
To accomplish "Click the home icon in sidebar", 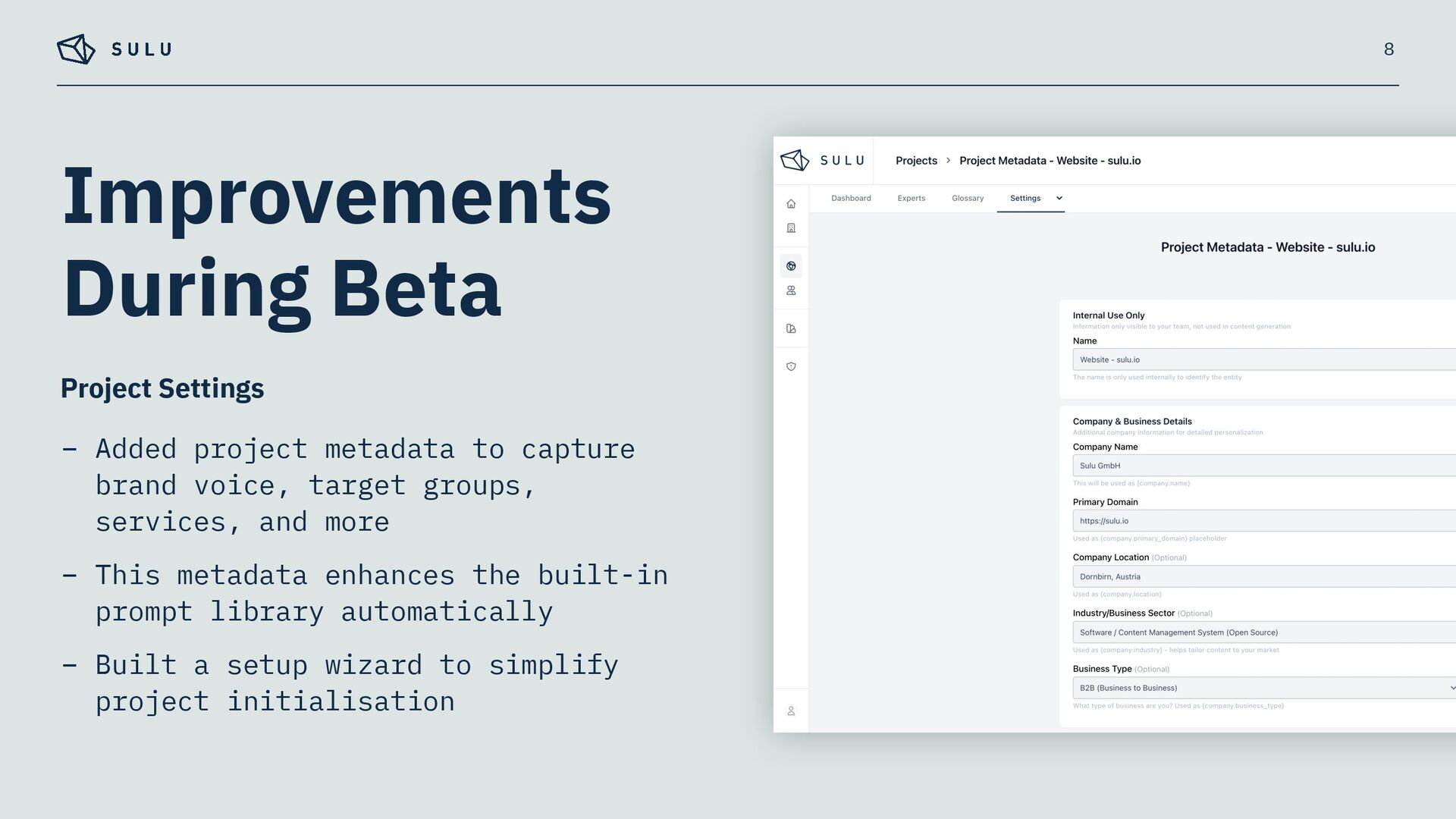I will 791,204.
